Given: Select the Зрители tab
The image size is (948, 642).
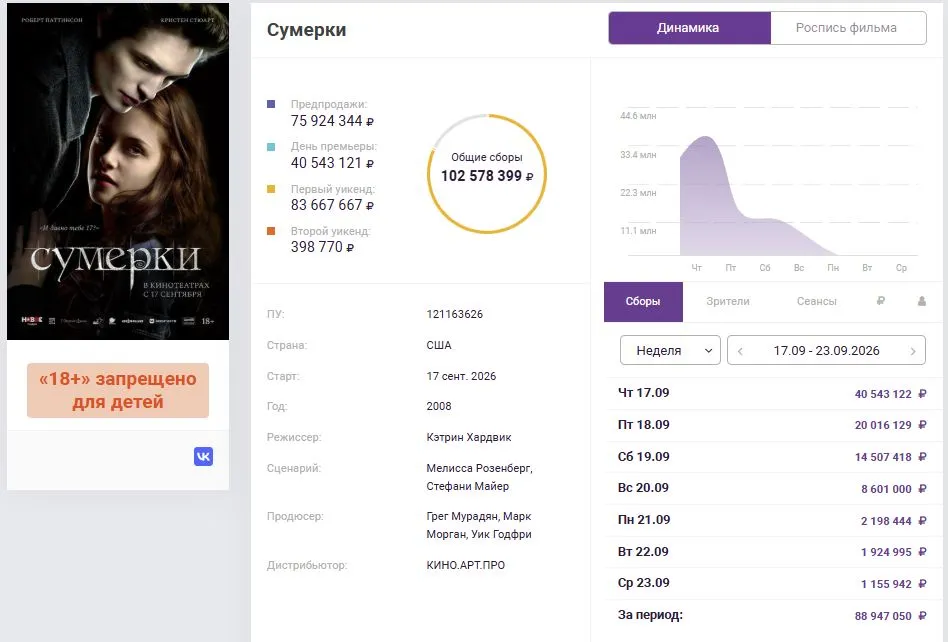Looking at the screenshot, I should [728, 301].
